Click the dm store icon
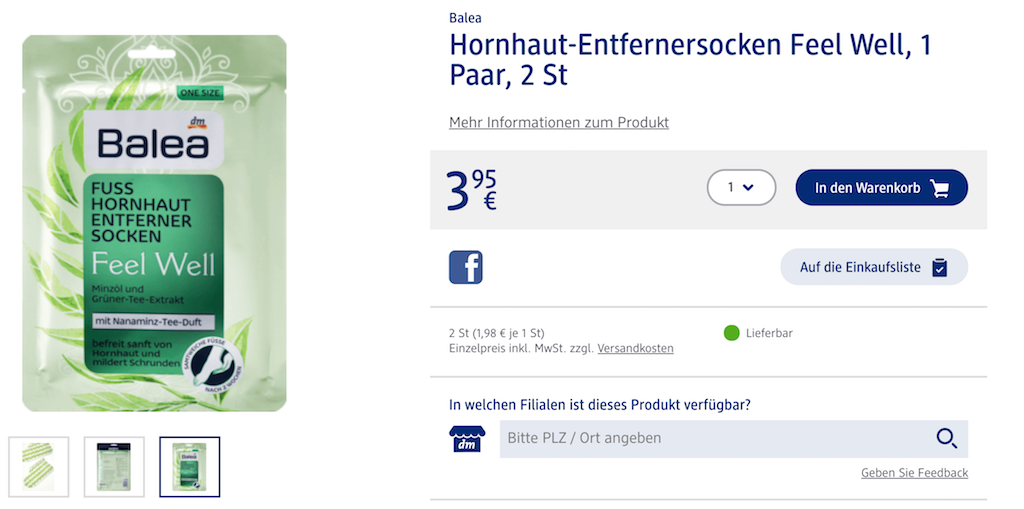 tap(466, 439)
